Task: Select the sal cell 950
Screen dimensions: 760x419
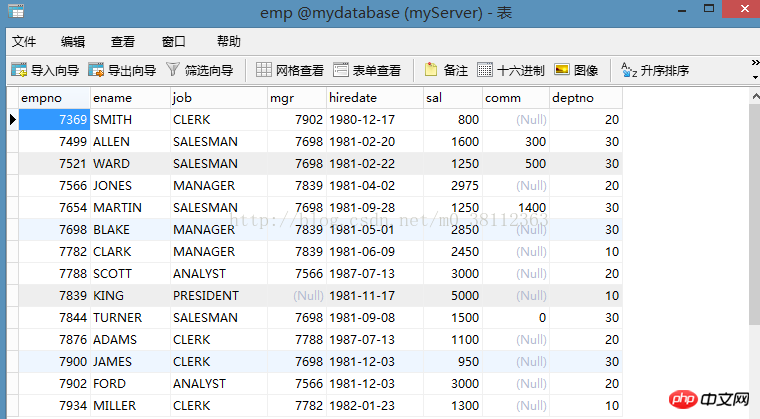Action: (x=453, y=361)
